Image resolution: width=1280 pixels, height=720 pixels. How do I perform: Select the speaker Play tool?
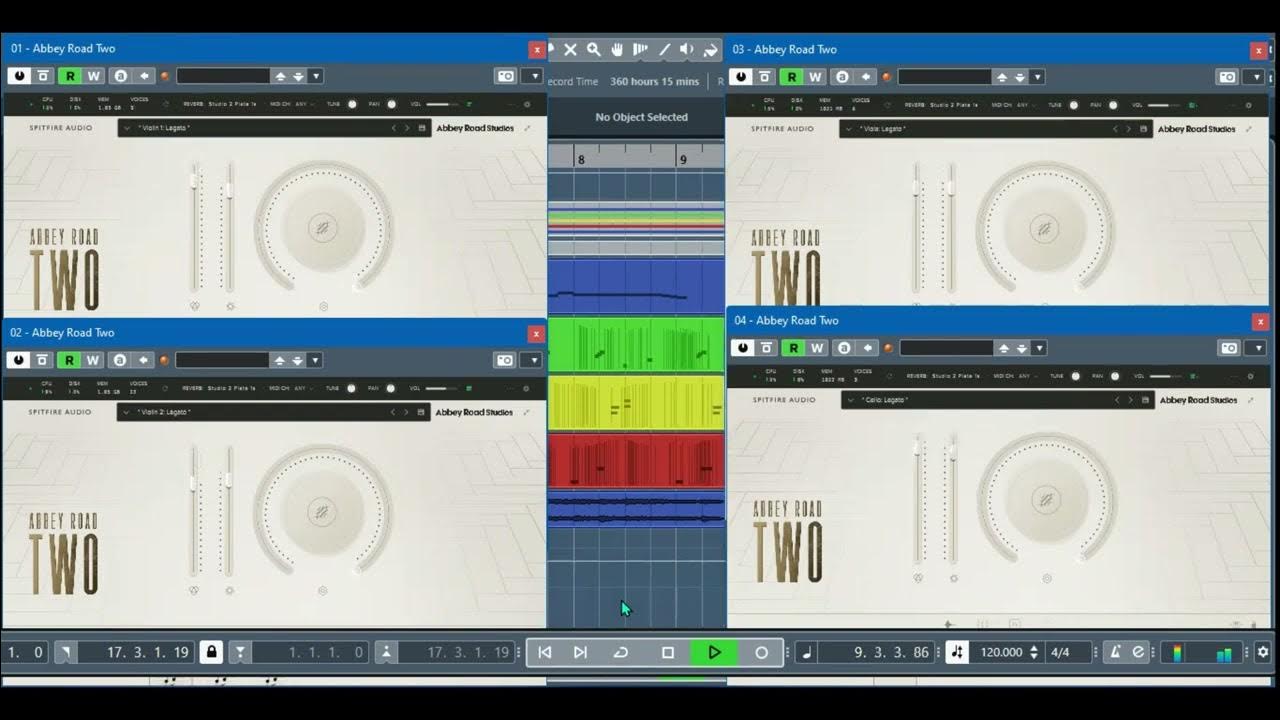point(687,49)
